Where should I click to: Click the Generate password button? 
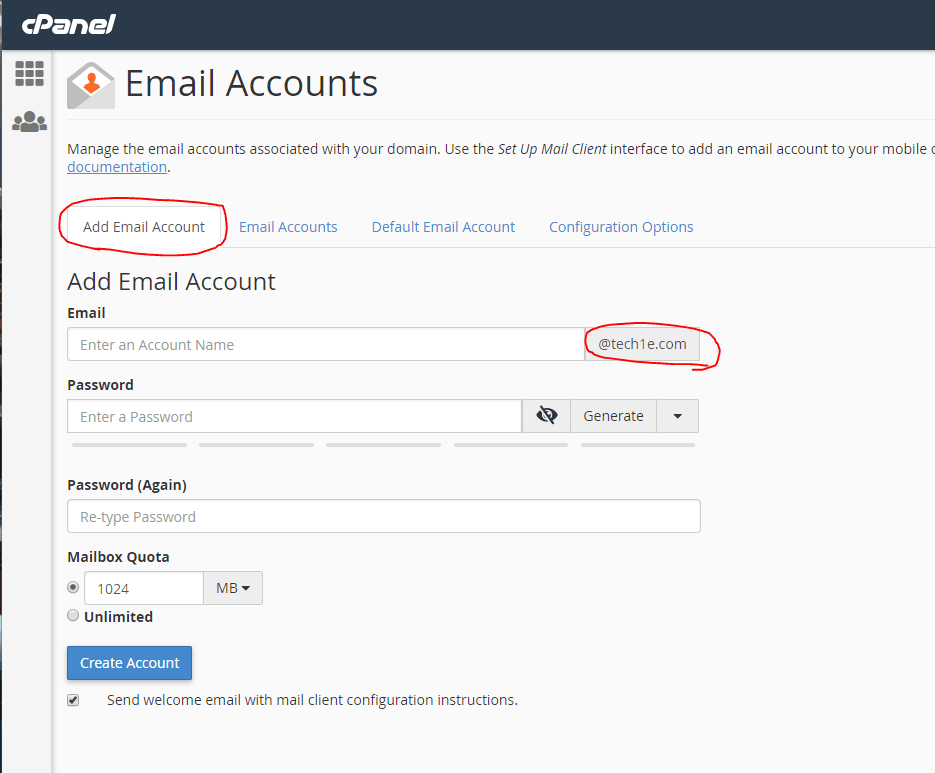click(x=613, y=416)
